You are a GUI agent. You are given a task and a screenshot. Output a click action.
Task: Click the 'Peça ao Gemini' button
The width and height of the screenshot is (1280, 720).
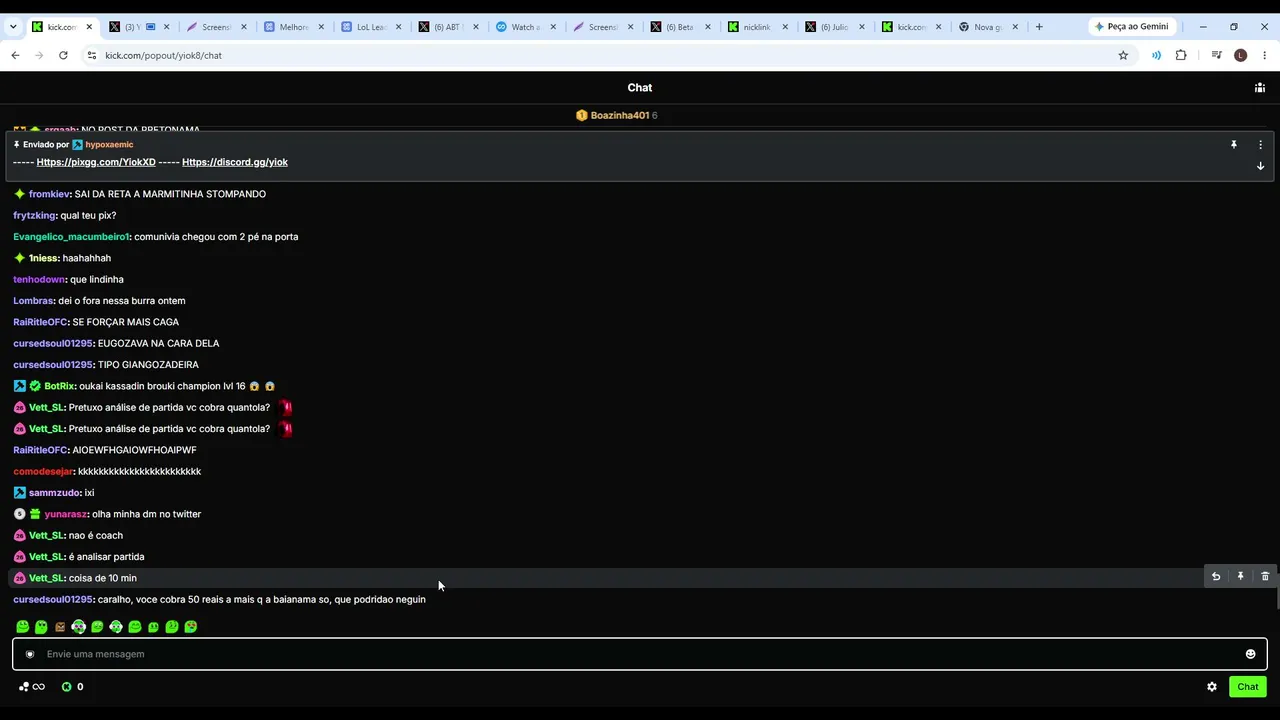1131,27
